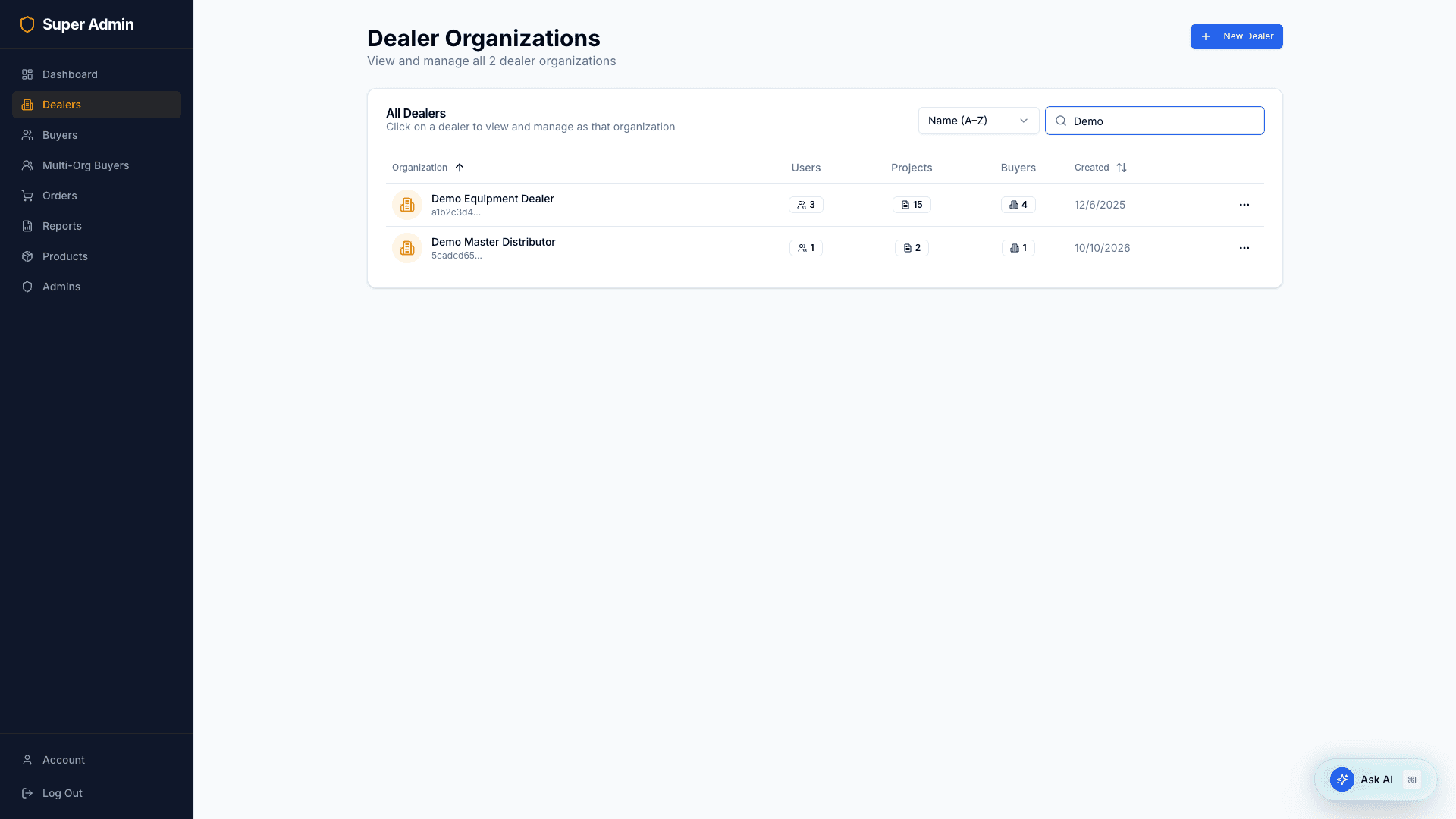This screenshot has width=1456, height=819.
Task: Open actions menu for Demo Master Distributor
Action: pos(1244,248)
